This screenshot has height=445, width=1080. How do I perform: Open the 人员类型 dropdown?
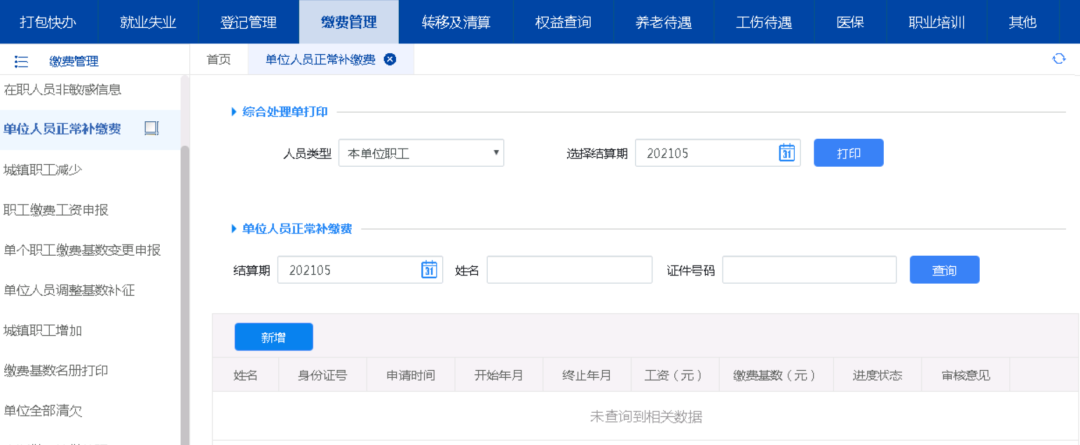[x=421, y=153]
